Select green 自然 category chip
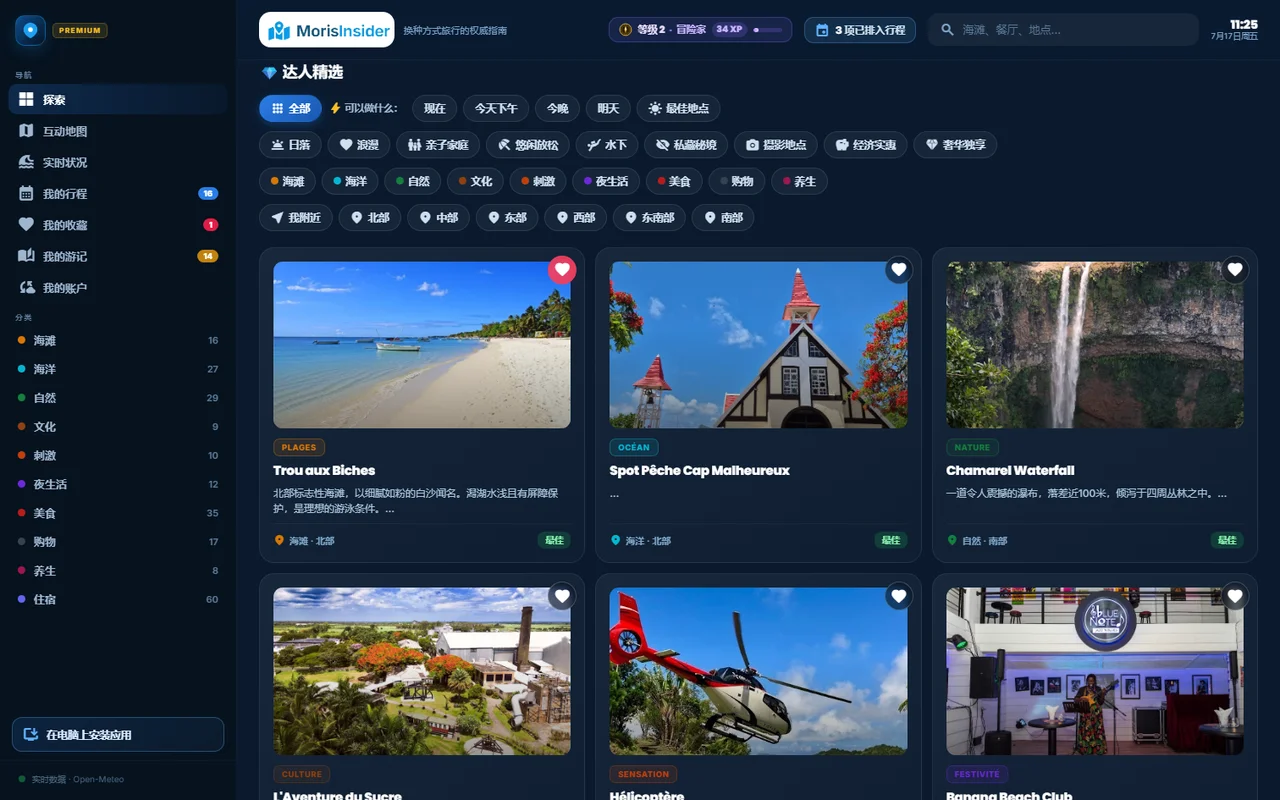The image size is (1280, 800). [413, 181]
